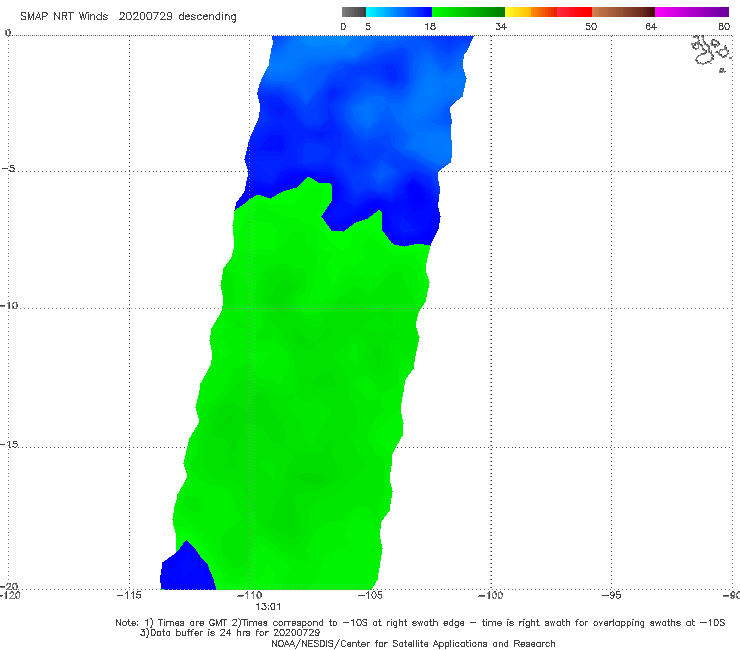Image resolution: width=740 pixels, height=650 pixels.
Task: Click the date "20200729" in the title
Action: [x=145, y=17]
